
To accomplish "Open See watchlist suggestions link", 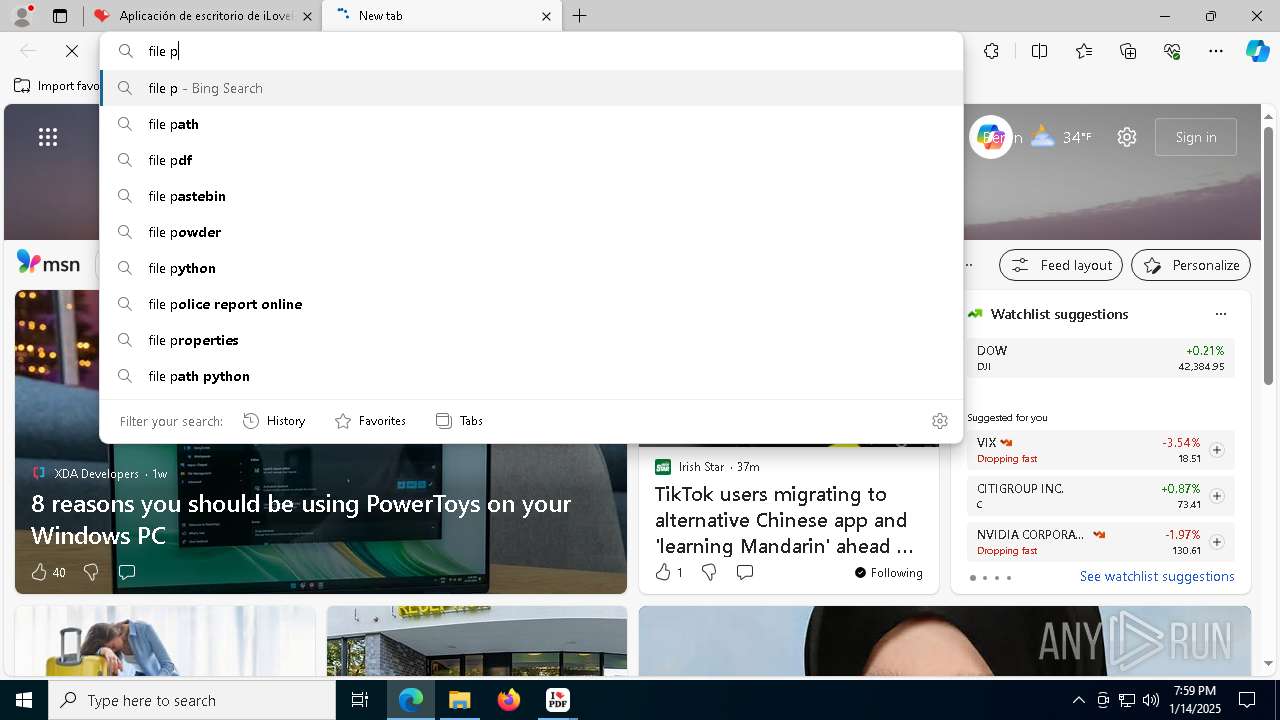I will click(x=1157, y=577).
